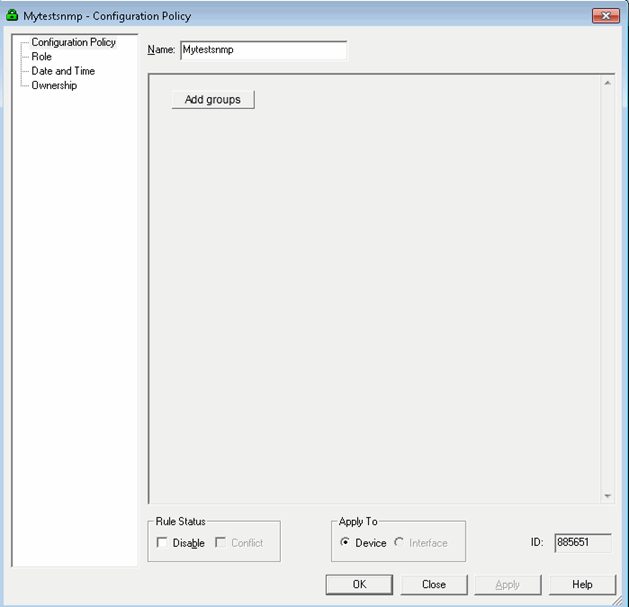Select the Device radio button
This screenshot has height=607, width=629.
pos(345,542)
